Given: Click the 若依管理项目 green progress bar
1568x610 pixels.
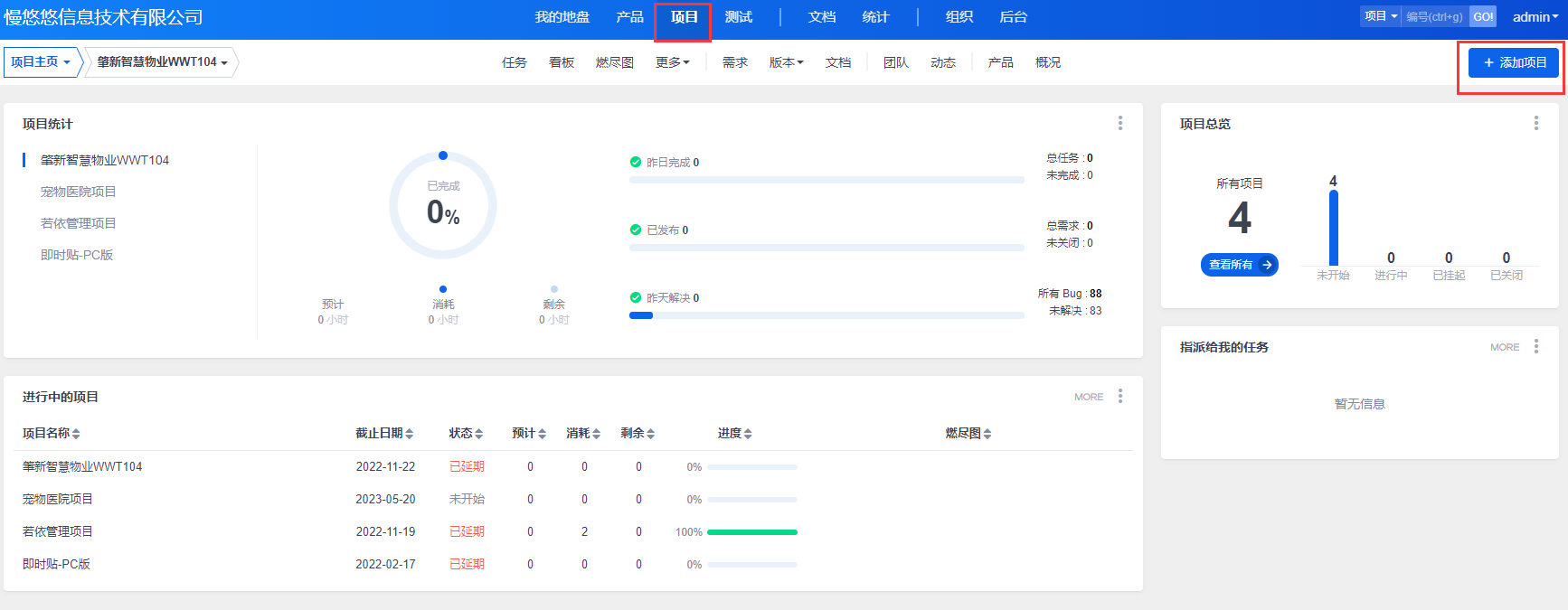Looking at the screenshot, I should click(x=751, y=532).
